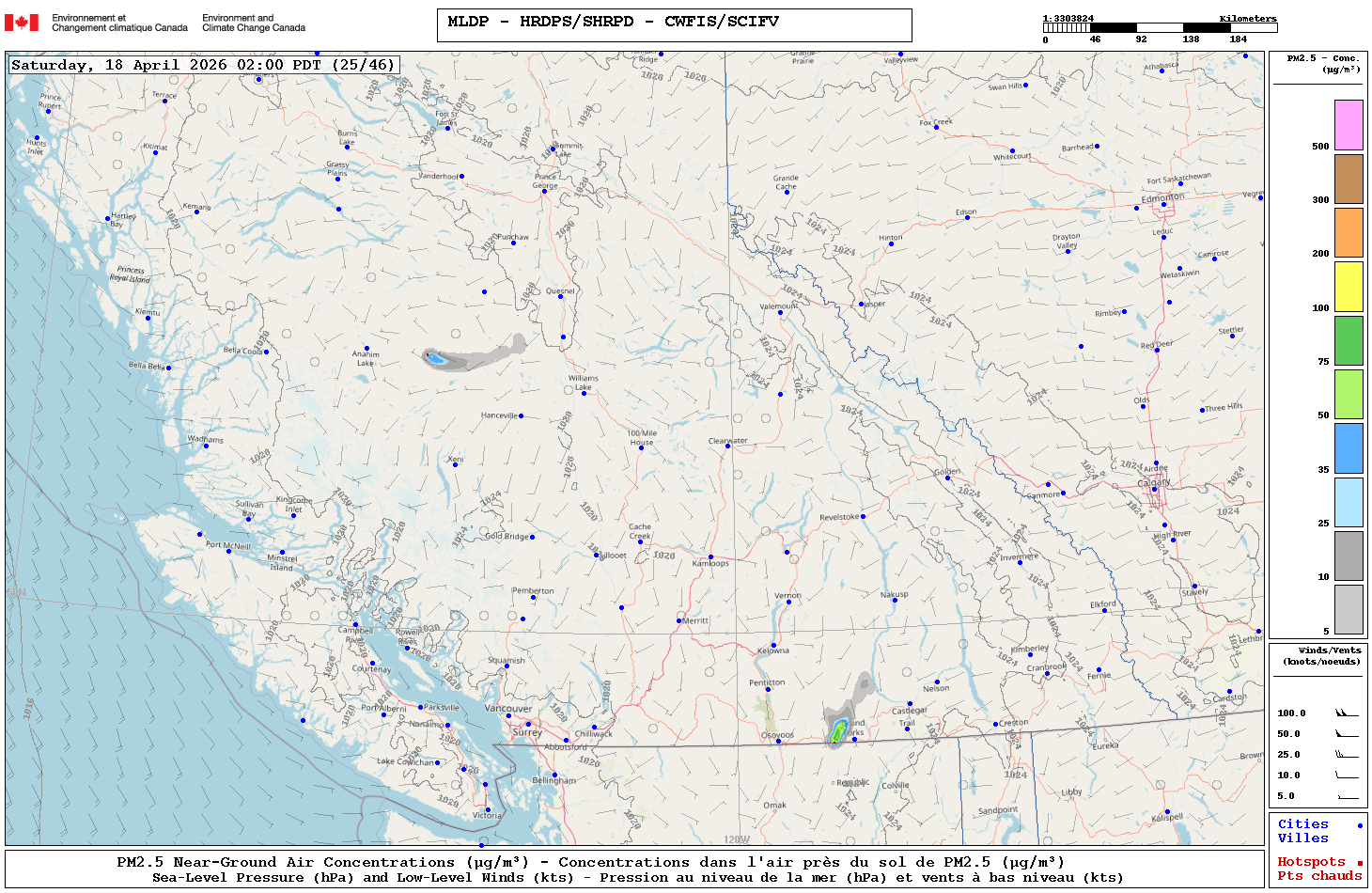This screenshot has width=1372, height=893.
Task: Click the 100.0 knots wind barb symbol
Action: click(x=1347, y=713)
